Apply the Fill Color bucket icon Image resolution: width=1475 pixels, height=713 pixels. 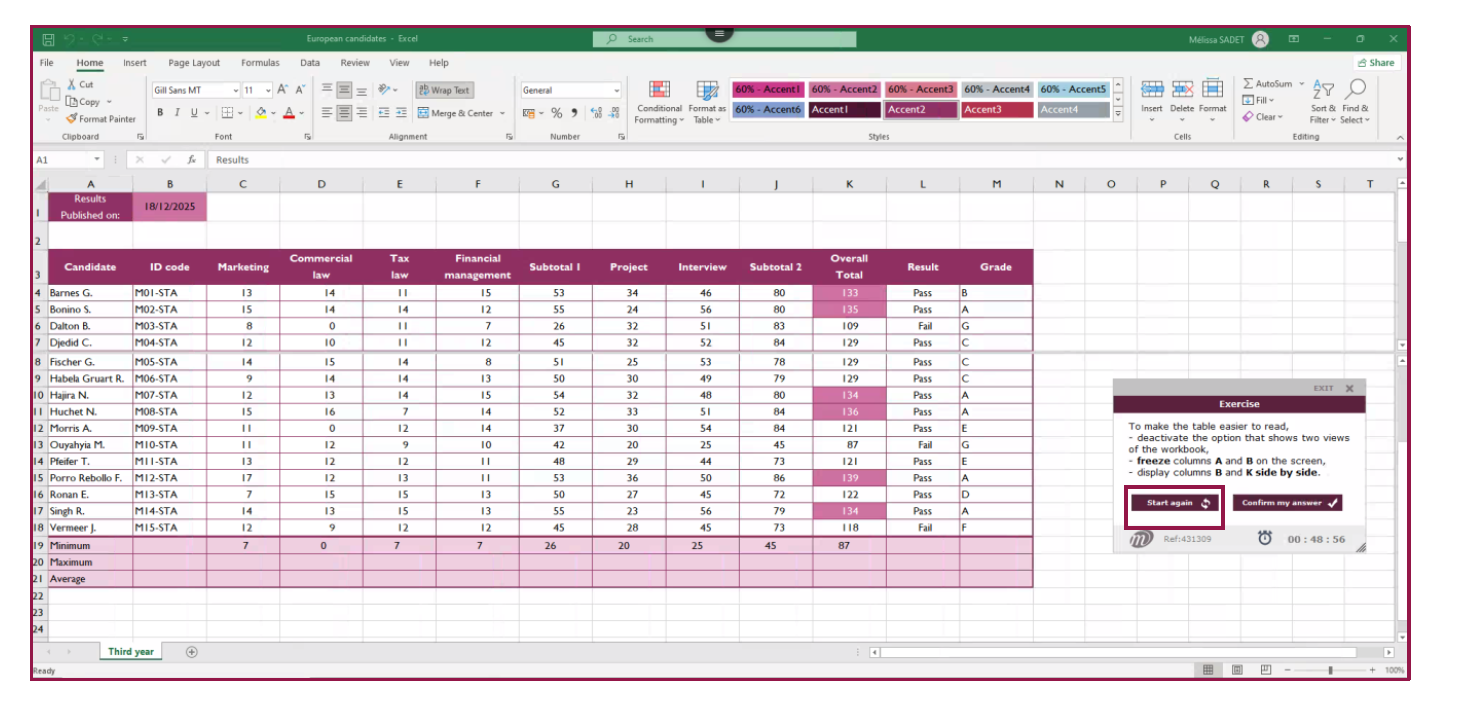pos(261,113)
